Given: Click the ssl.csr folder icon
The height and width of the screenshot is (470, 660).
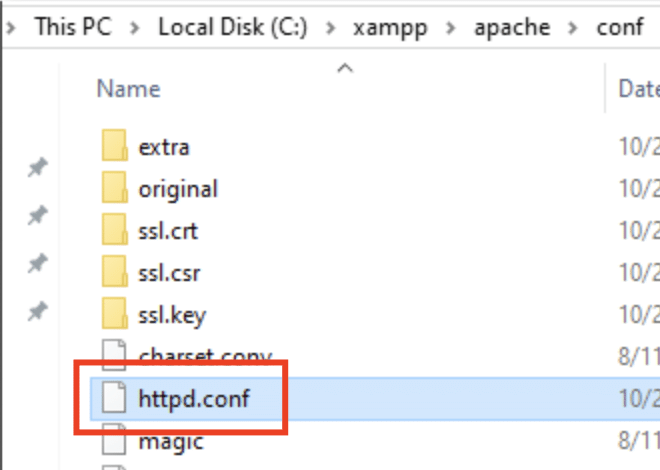Looking at the screenshot, I should (x=114, y=271).
